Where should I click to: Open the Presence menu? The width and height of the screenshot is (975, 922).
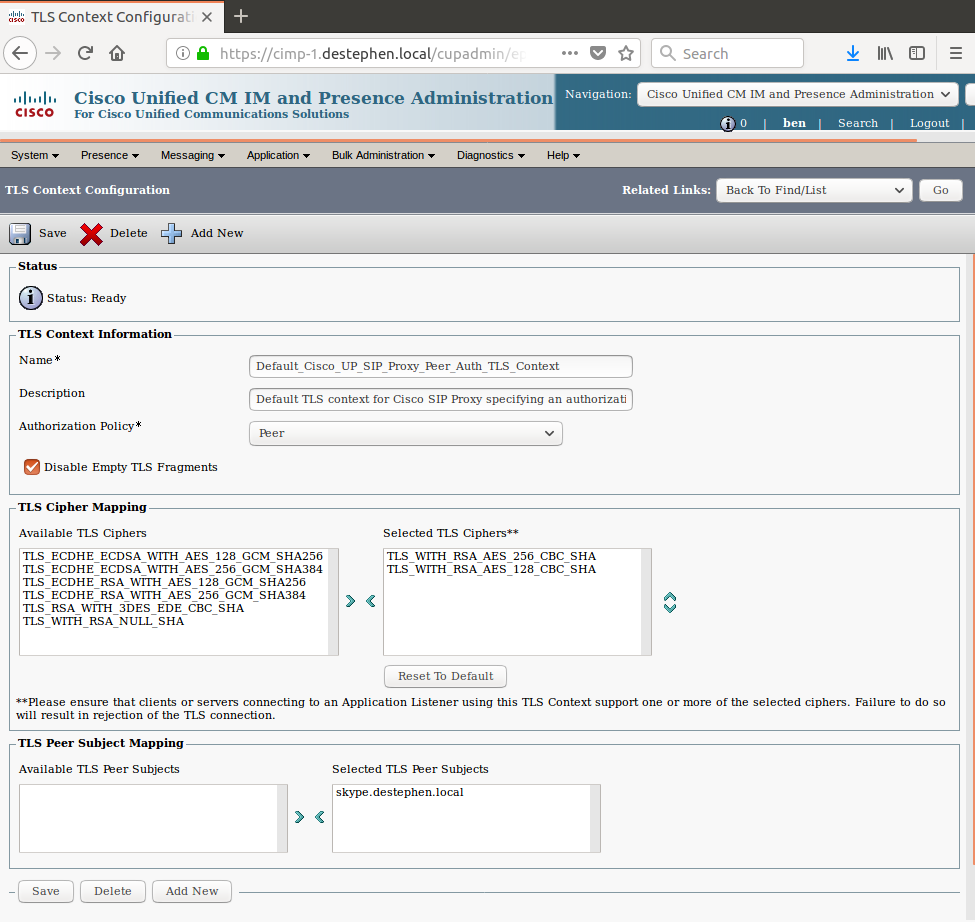pyautogui.click(x=109, y=155)
